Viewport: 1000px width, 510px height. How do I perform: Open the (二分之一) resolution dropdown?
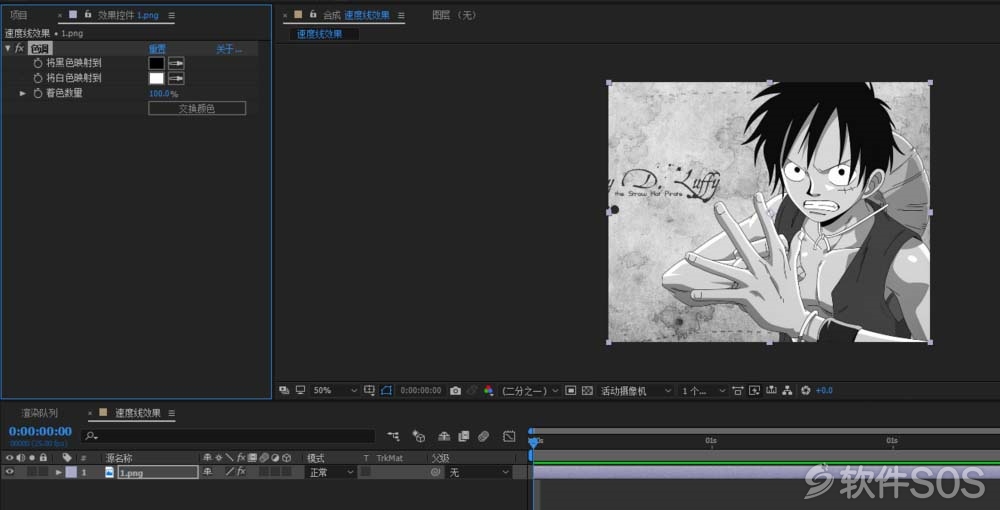click(x=530, y=390)
